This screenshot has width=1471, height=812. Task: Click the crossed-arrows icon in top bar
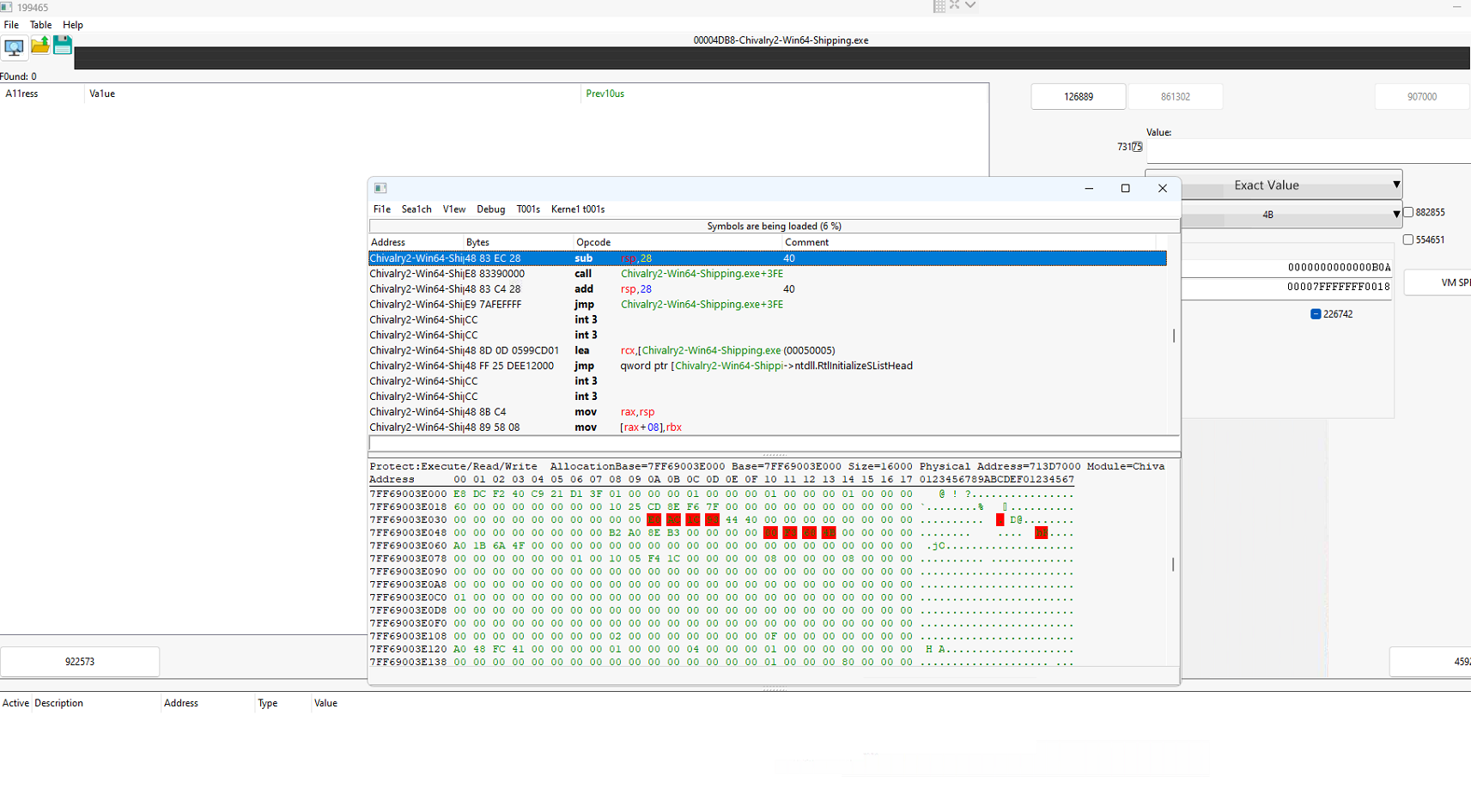(954, 5)
